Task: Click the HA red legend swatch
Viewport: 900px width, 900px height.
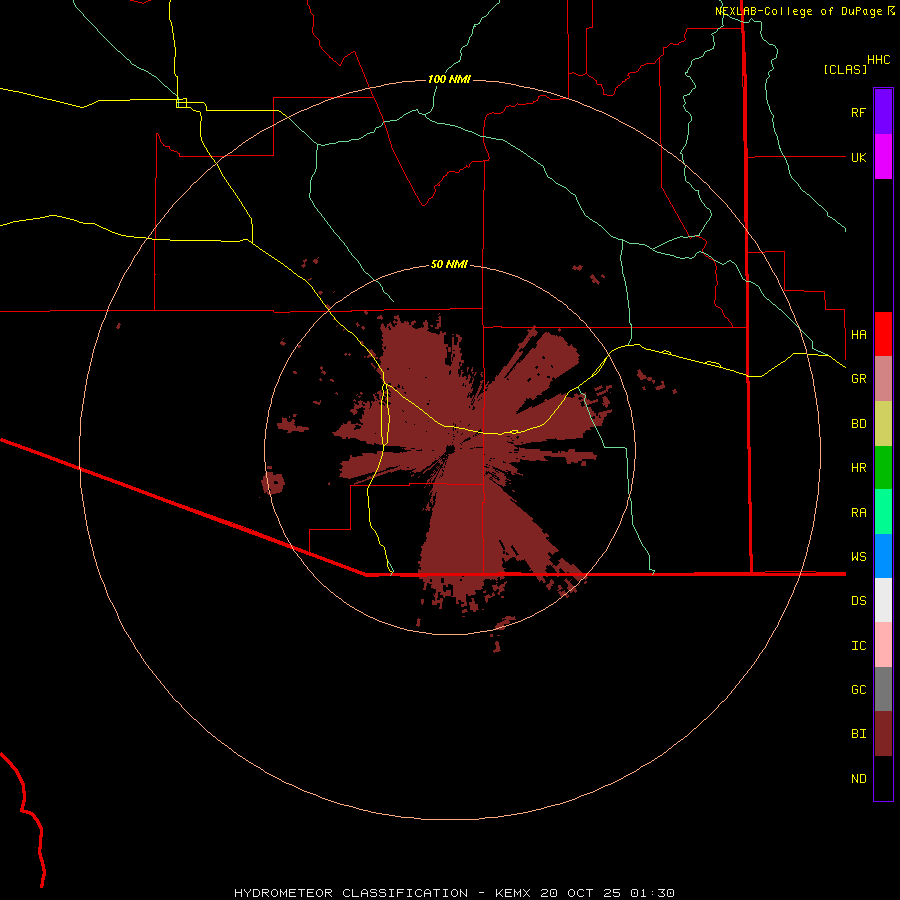Action: click(883, 334)
